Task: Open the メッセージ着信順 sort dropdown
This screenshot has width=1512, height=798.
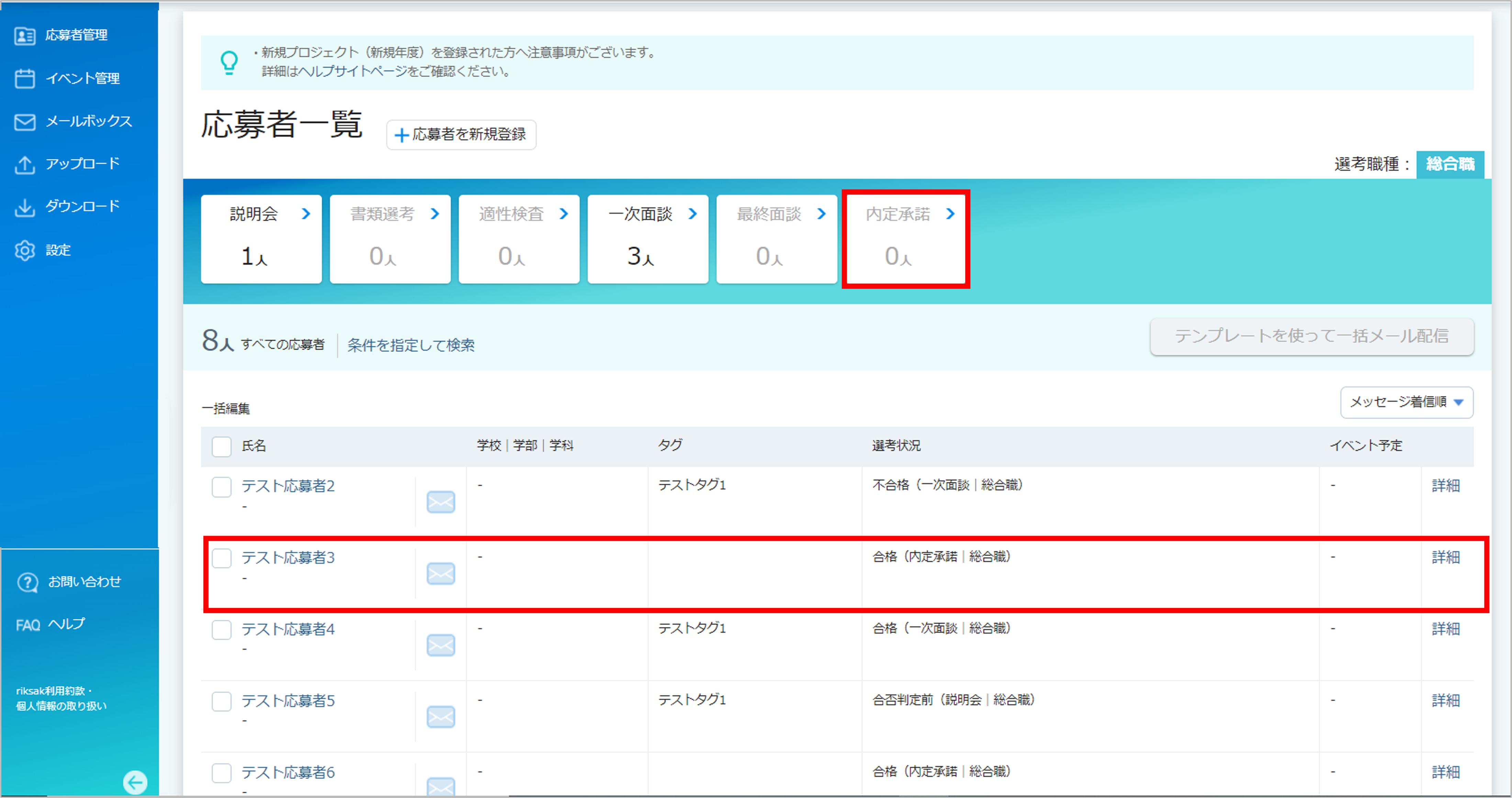Action: [1407, 402]
